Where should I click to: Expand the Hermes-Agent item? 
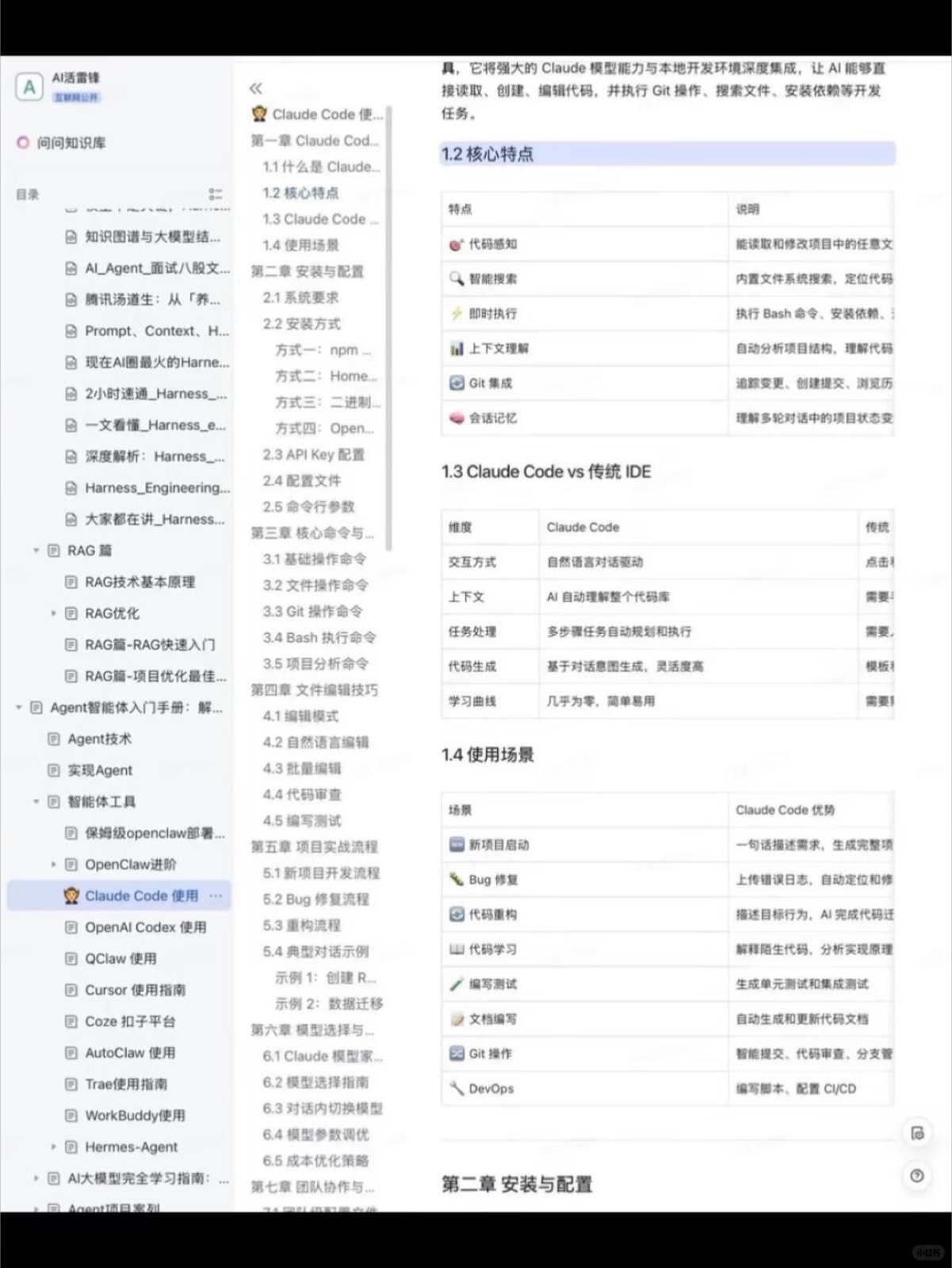[53, 1147]
